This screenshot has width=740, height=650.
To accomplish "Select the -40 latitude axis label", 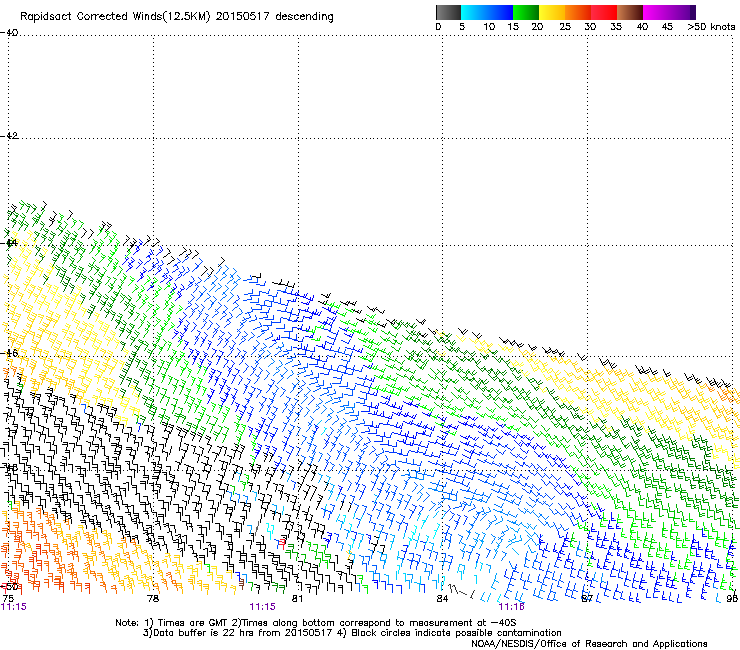I will [9, 33].
